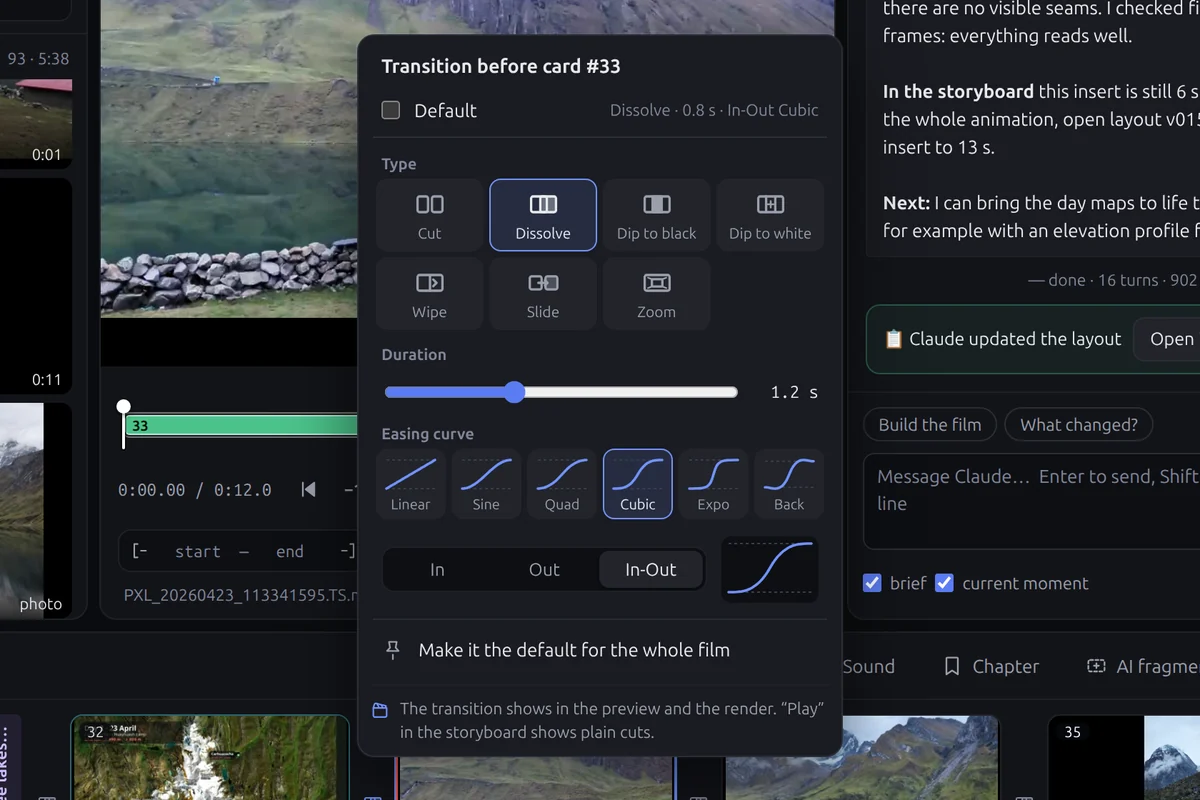Set easing curve to Quad
The height and width of the screenshot is (800, 1200).
[562, 484]
